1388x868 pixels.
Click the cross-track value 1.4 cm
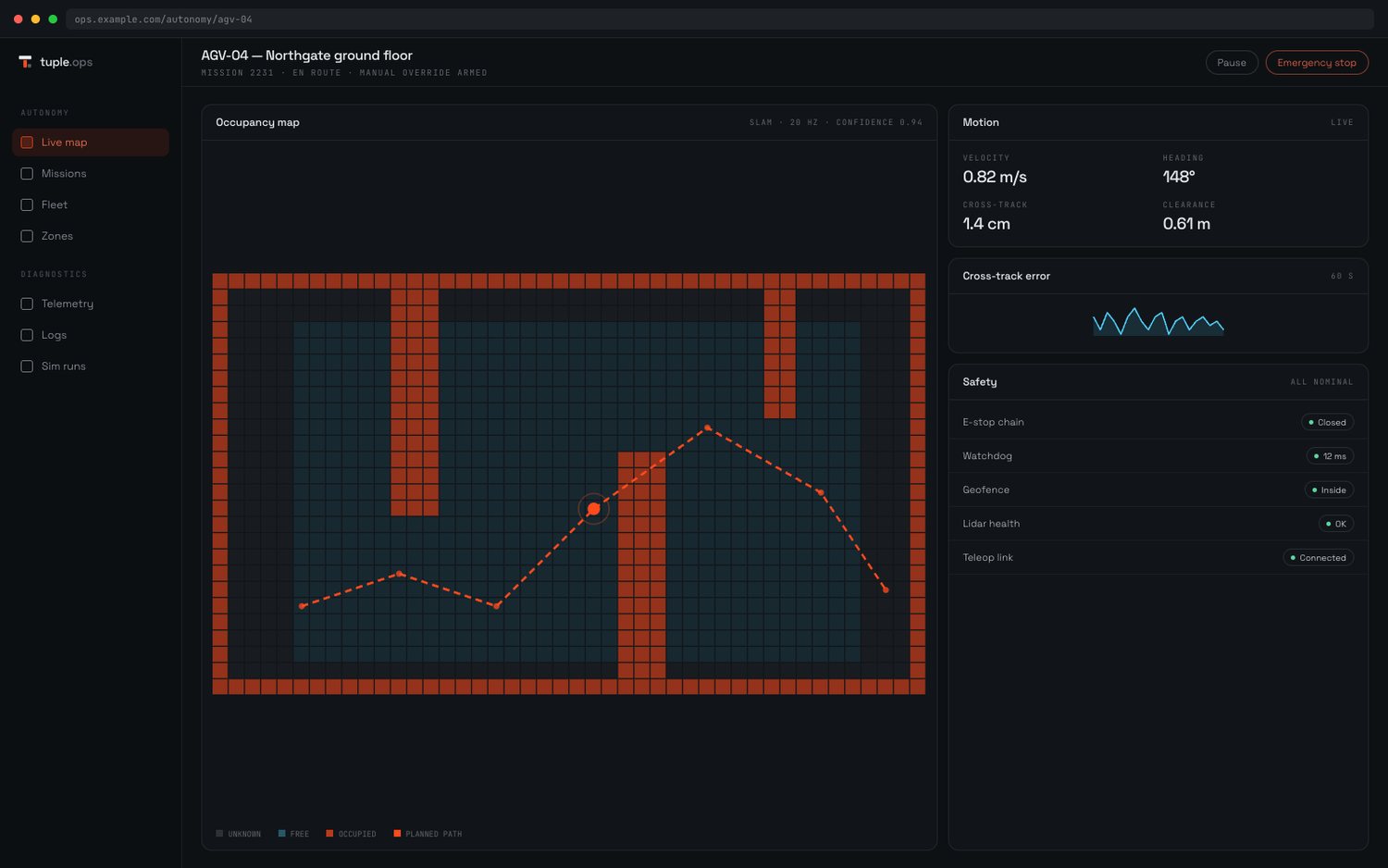tap(986, 224)
